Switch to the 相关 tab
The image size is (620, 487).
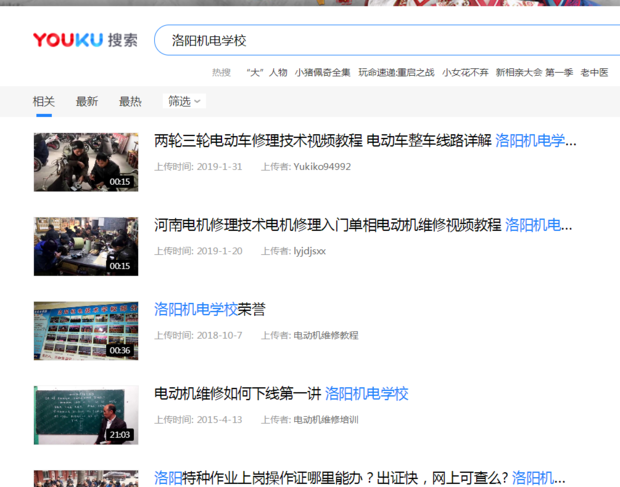(43, 102)
